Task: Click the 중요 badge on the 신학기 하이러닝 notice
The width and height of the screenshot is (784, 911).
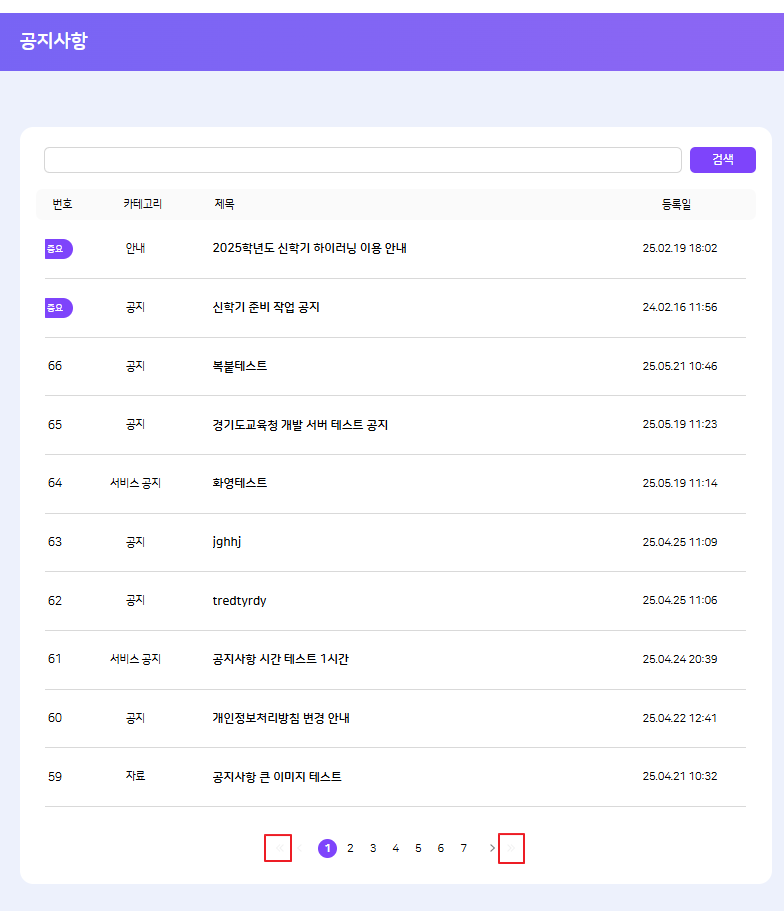Action: point(58,249)
